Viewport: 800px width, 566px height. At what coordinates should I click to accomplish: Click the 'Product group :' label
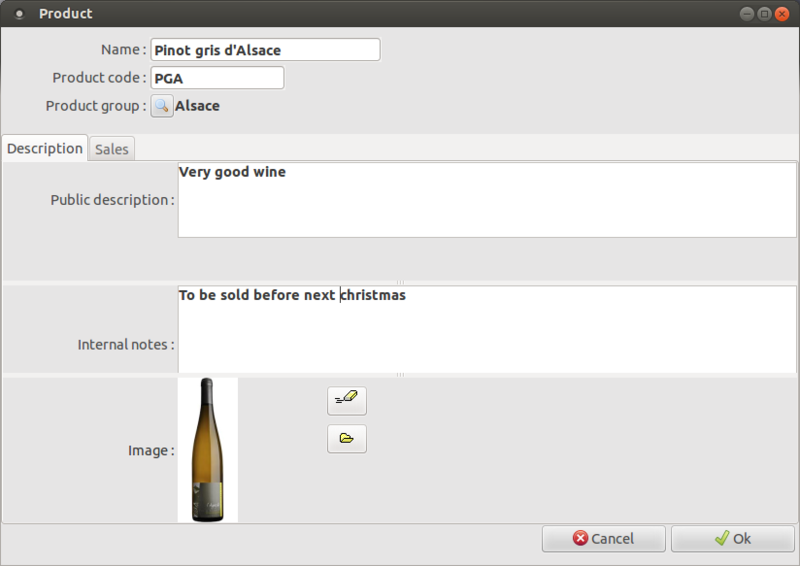[x=96, y=106]
